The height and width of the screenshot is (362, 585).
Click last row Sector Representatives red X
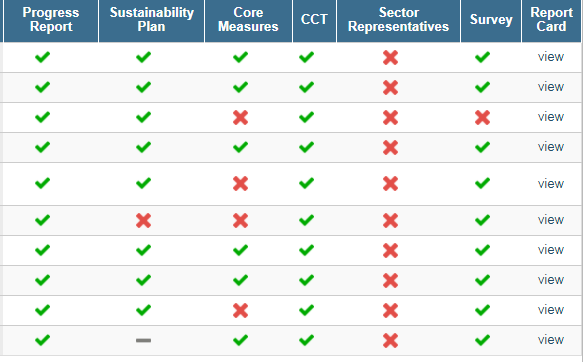pos(390,341)
